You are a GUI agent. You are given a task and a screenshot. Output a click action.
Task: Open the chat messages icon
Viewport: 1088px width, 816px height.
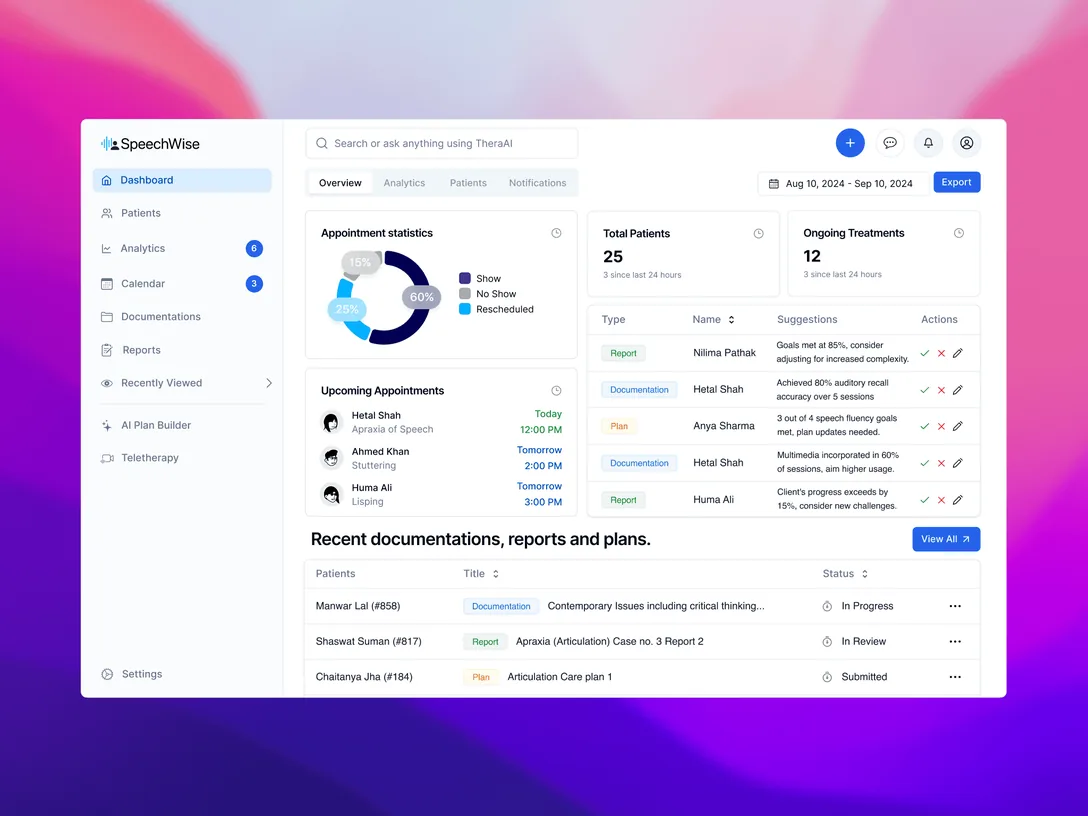coord(890,143)
